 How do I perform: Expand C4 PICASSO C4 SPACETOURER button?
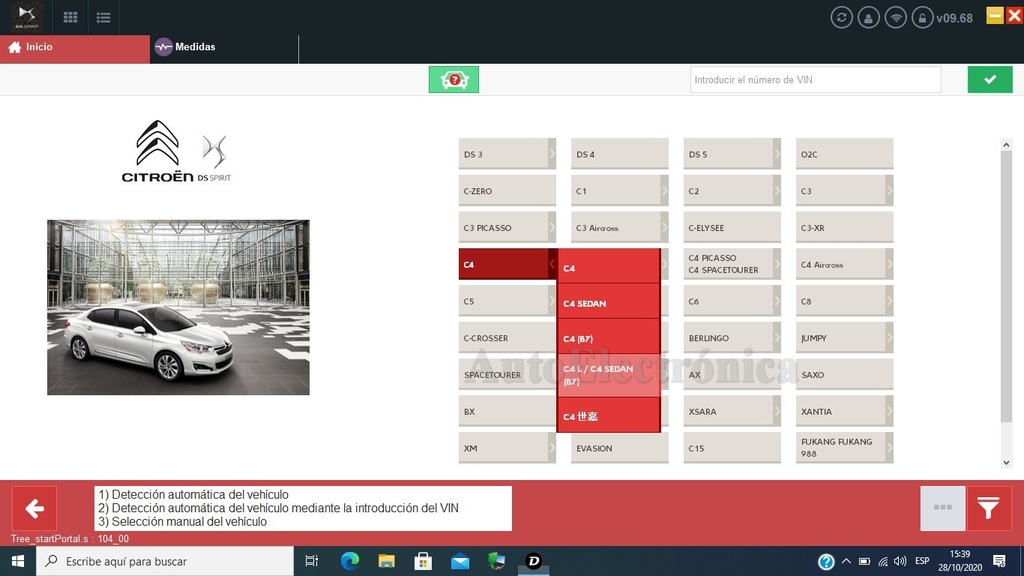732,264
